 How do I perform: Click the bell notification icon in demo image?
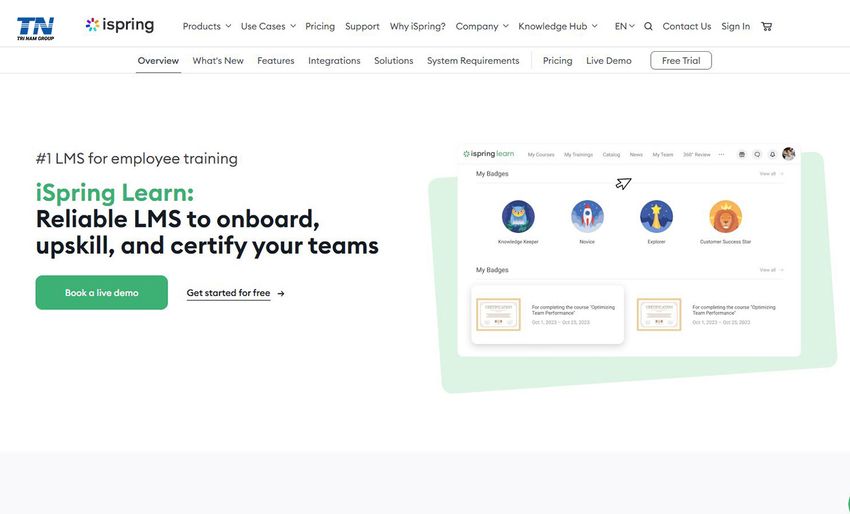coord(772,155)
